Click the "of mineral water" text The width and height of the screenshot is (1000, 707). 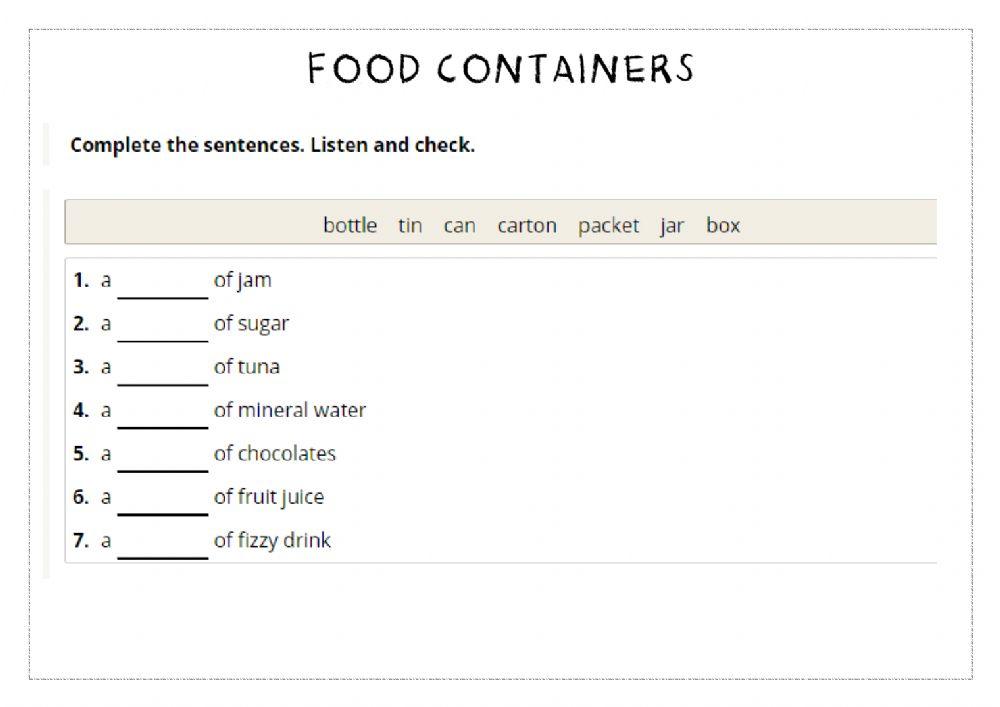[x=290, y=410]
